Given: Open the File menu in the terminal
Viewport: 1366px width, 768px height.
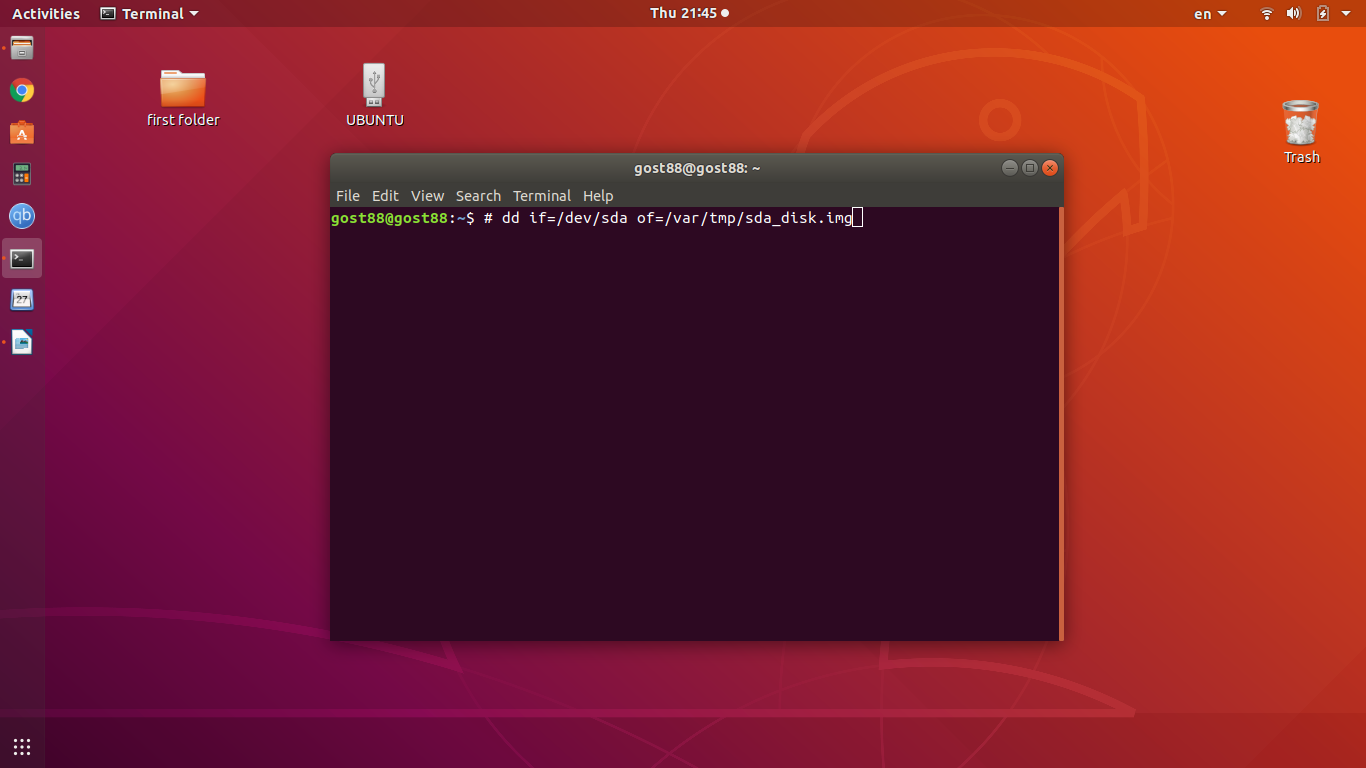Looking at the screenshot, I should 347,196.
